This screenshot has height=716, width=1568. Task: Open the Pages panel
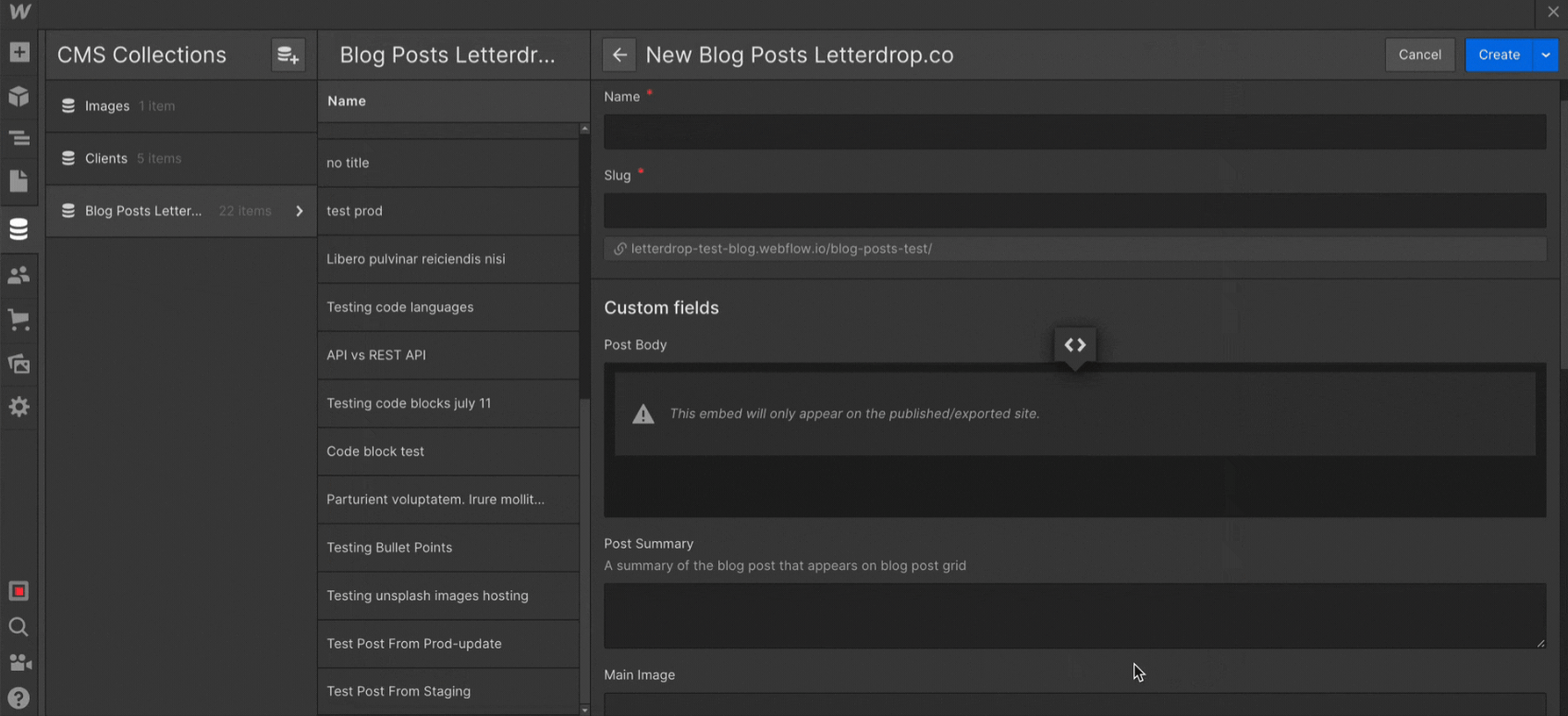click(x=18, y=181)
